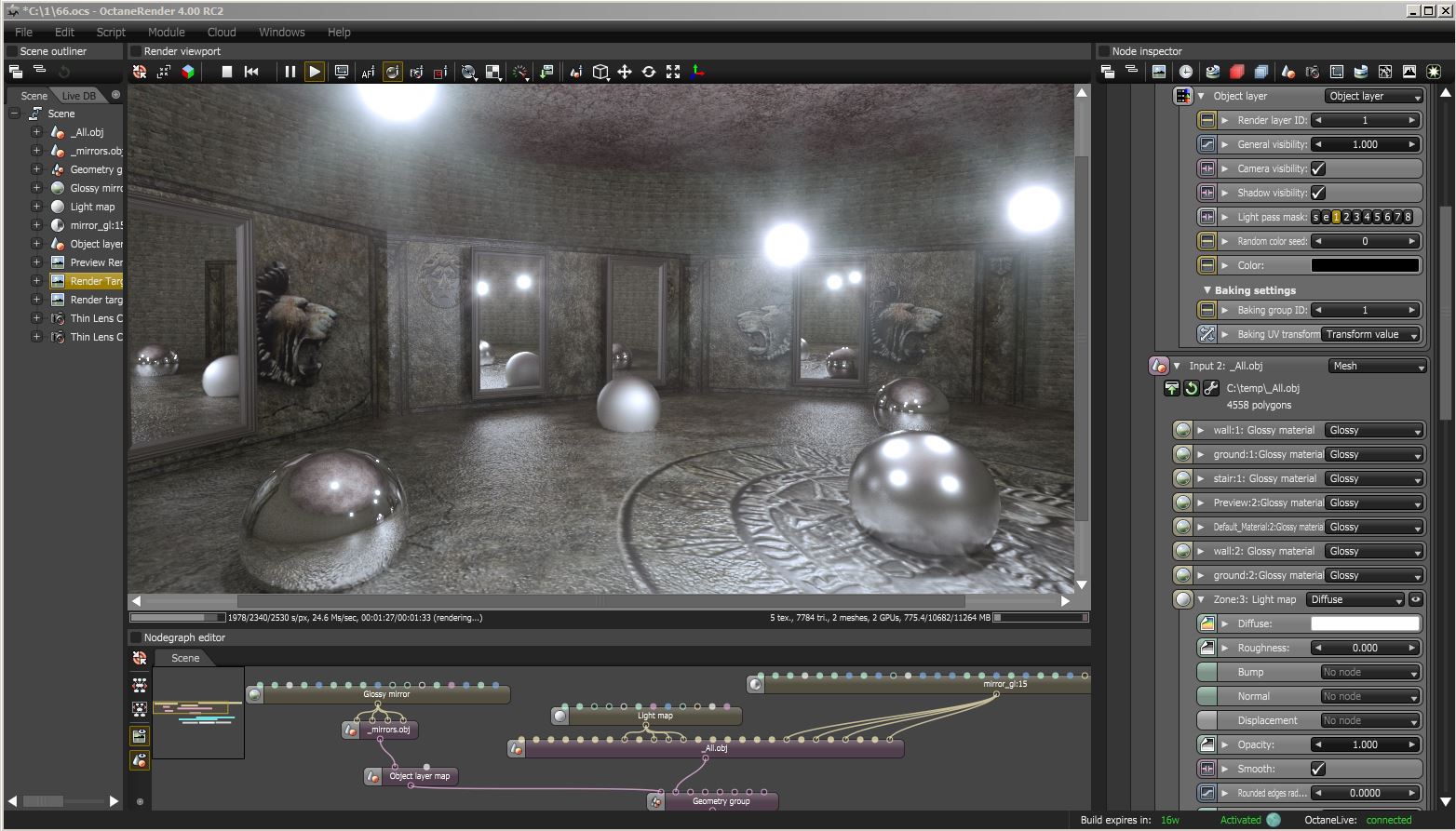Toggle the world axis gizmo icon
This screenshot has height=831, width=1456.
coord(697,72)
